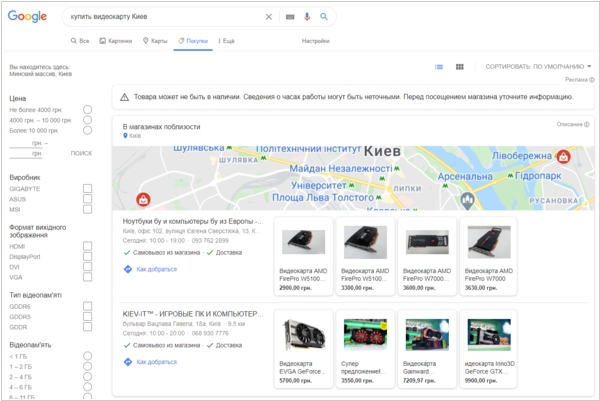Open the Карты tab
The height and width of the screenshot is (401, 600).
point(155,41)
